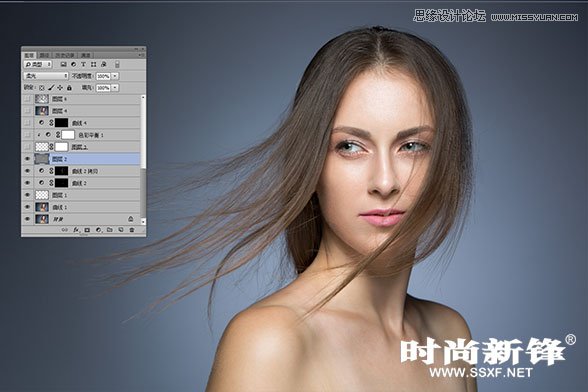Image resolution: width=588 pixels, height=392 pixels.
Task: Click adjustment icon of 曲线 4 layer
Action: 42,123
